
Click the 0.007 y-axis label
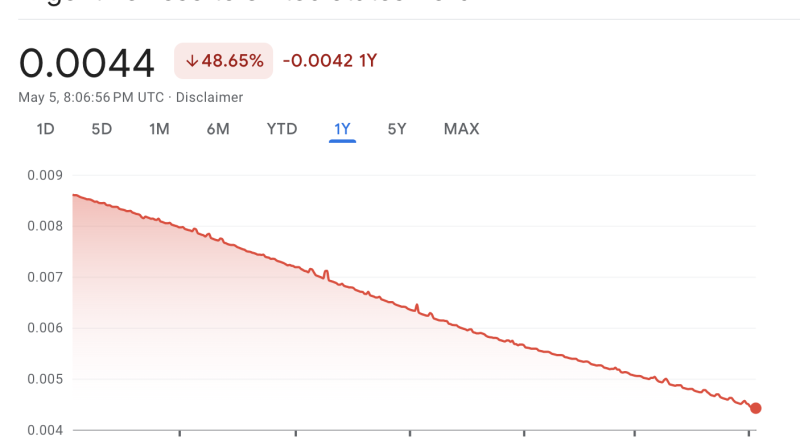pos(45,278)
